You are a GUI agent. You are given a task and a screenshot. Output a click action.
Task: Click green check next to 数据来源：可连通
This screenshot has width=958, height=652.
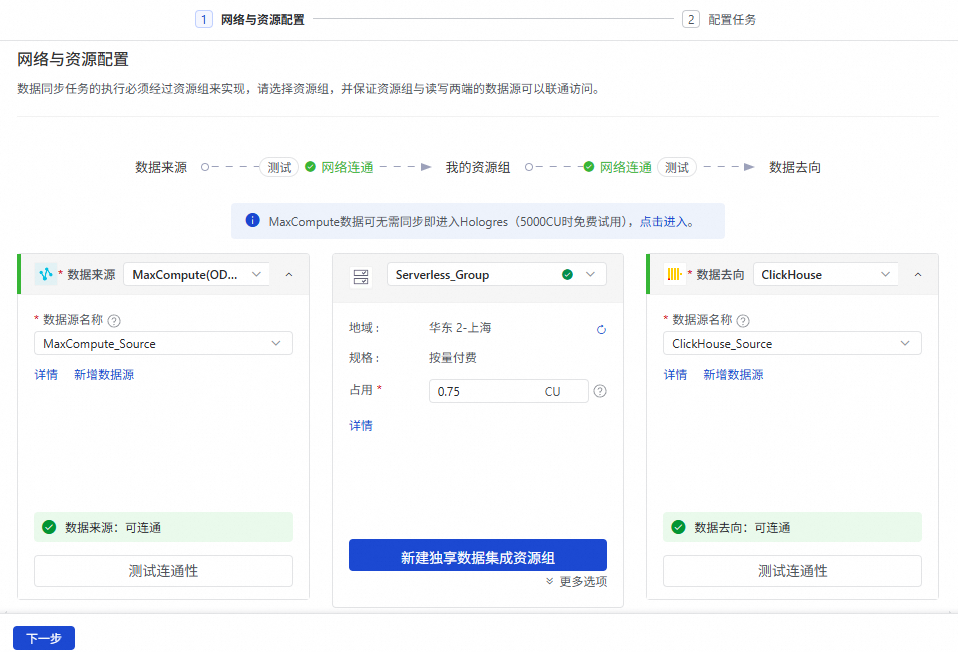click(49, 527)
